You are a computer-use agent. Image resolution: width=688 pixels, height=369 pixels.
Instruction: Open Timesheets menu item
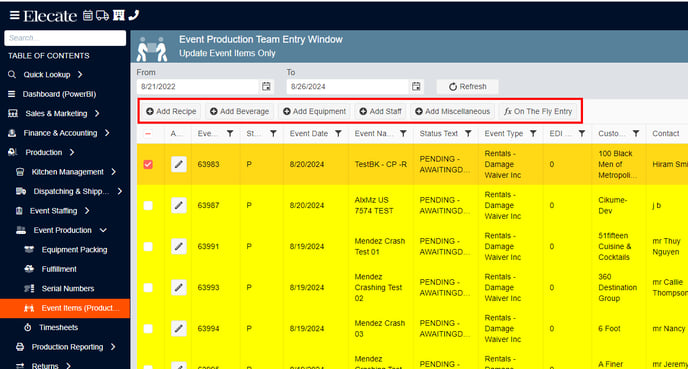[x=58, y=328]
